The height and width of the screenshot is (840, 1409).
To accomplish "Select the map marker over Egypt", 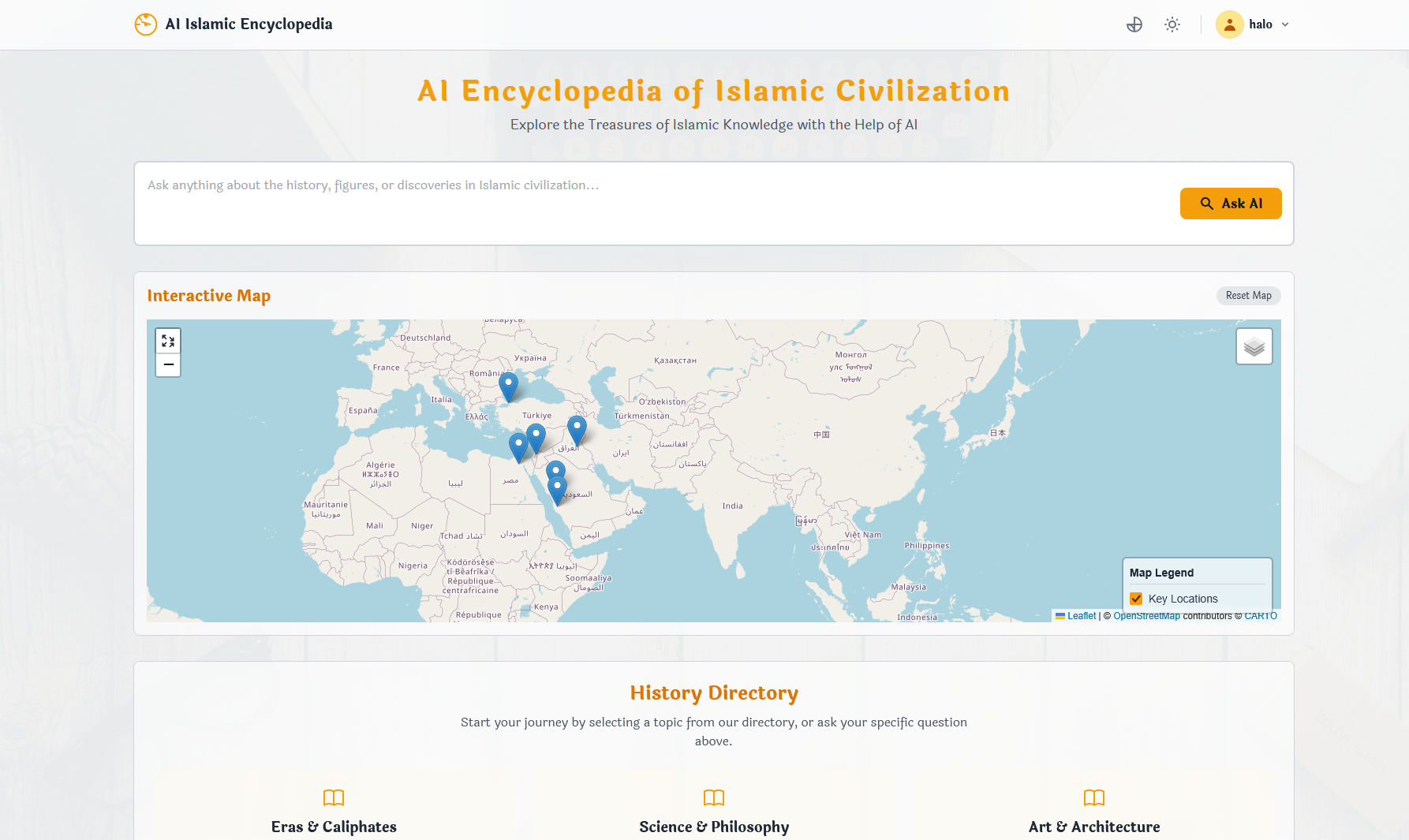I will [x=518, y=446].
